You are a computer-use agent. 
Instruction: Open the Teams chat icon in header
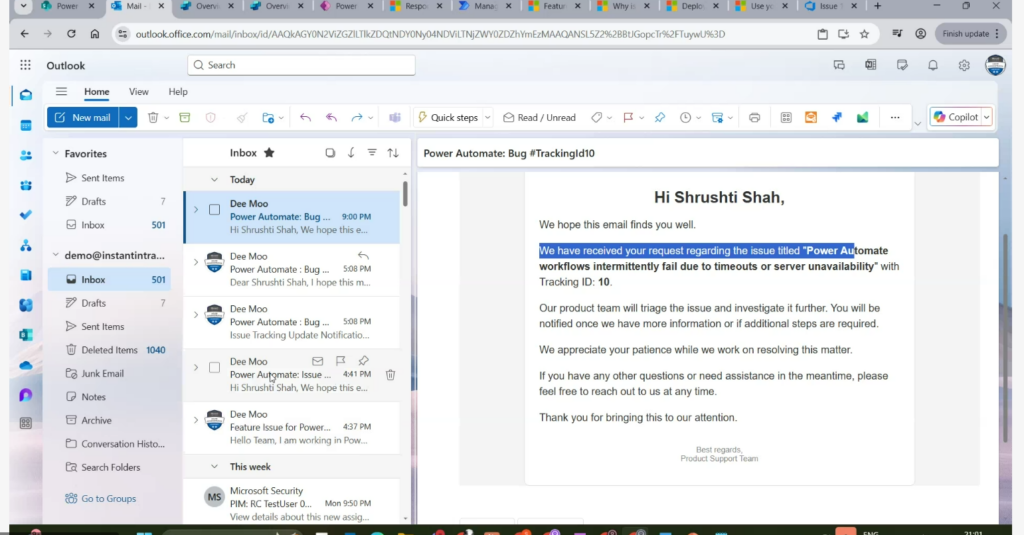coord(839,65)
